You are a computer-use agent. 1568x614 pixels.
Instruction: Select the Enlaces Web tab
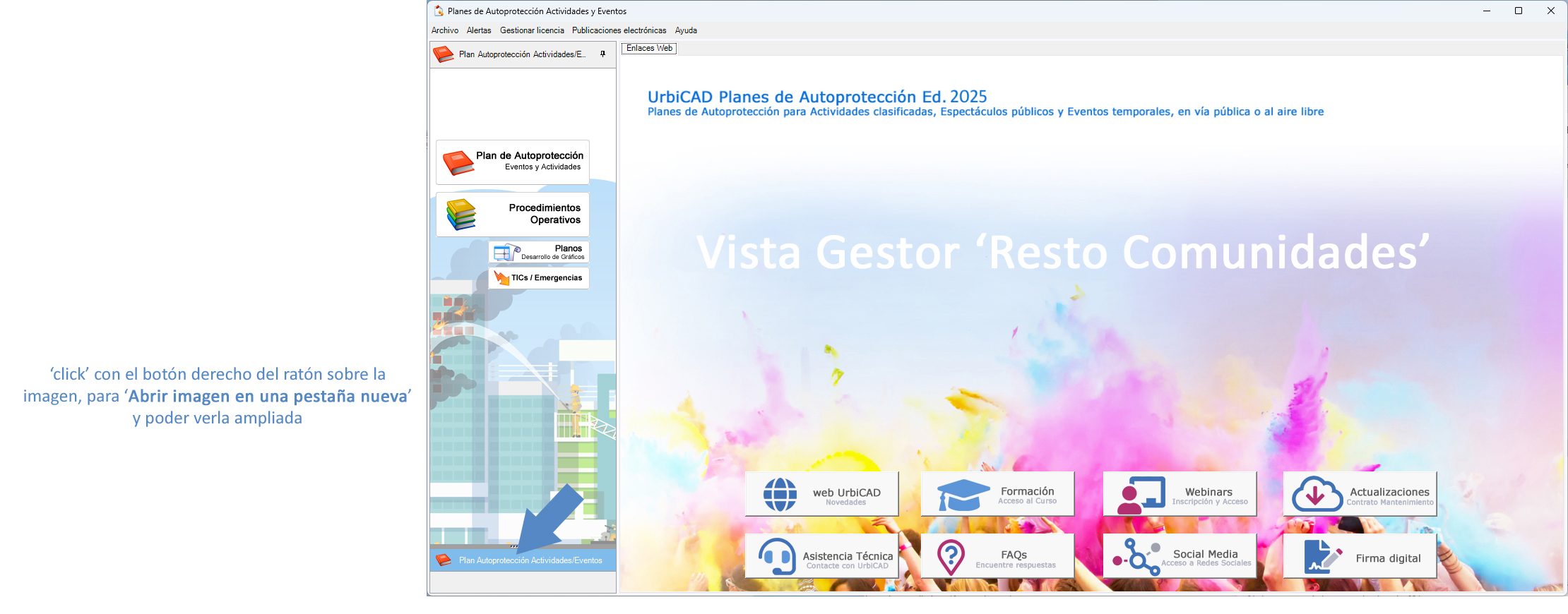tap(649, 48)
